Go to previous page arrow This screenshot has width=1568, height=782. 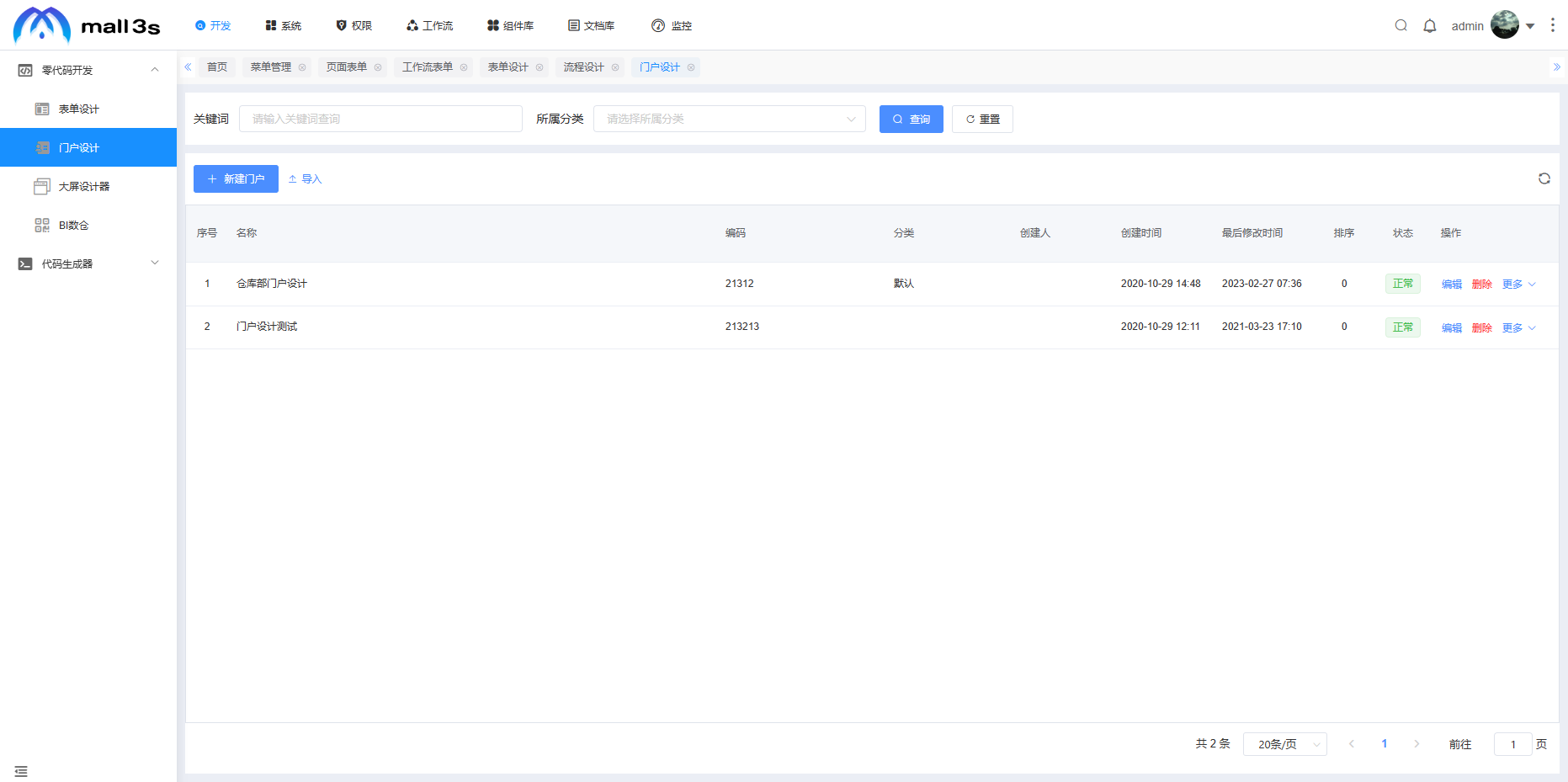(1352, 744)
